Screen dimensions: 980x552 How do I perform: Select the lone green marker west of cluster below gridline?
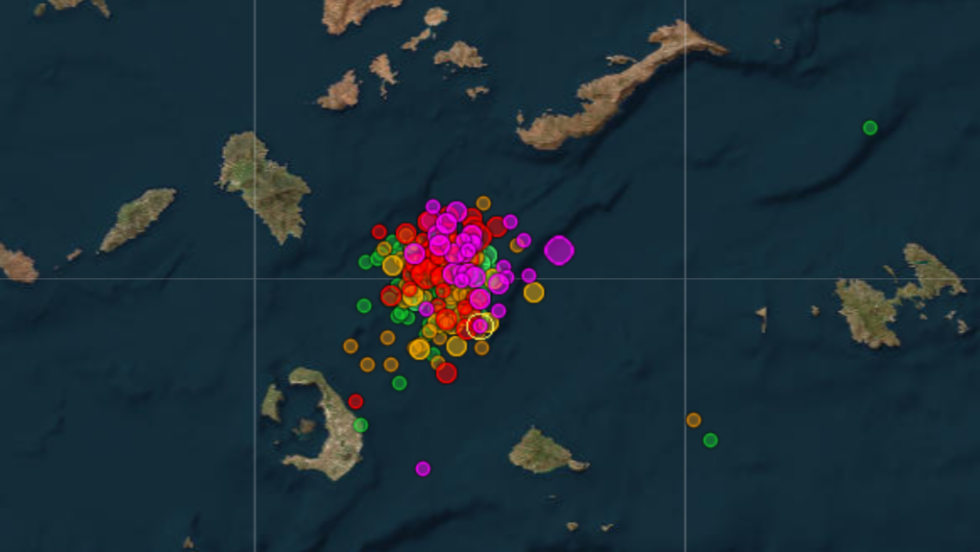[364, 306]
